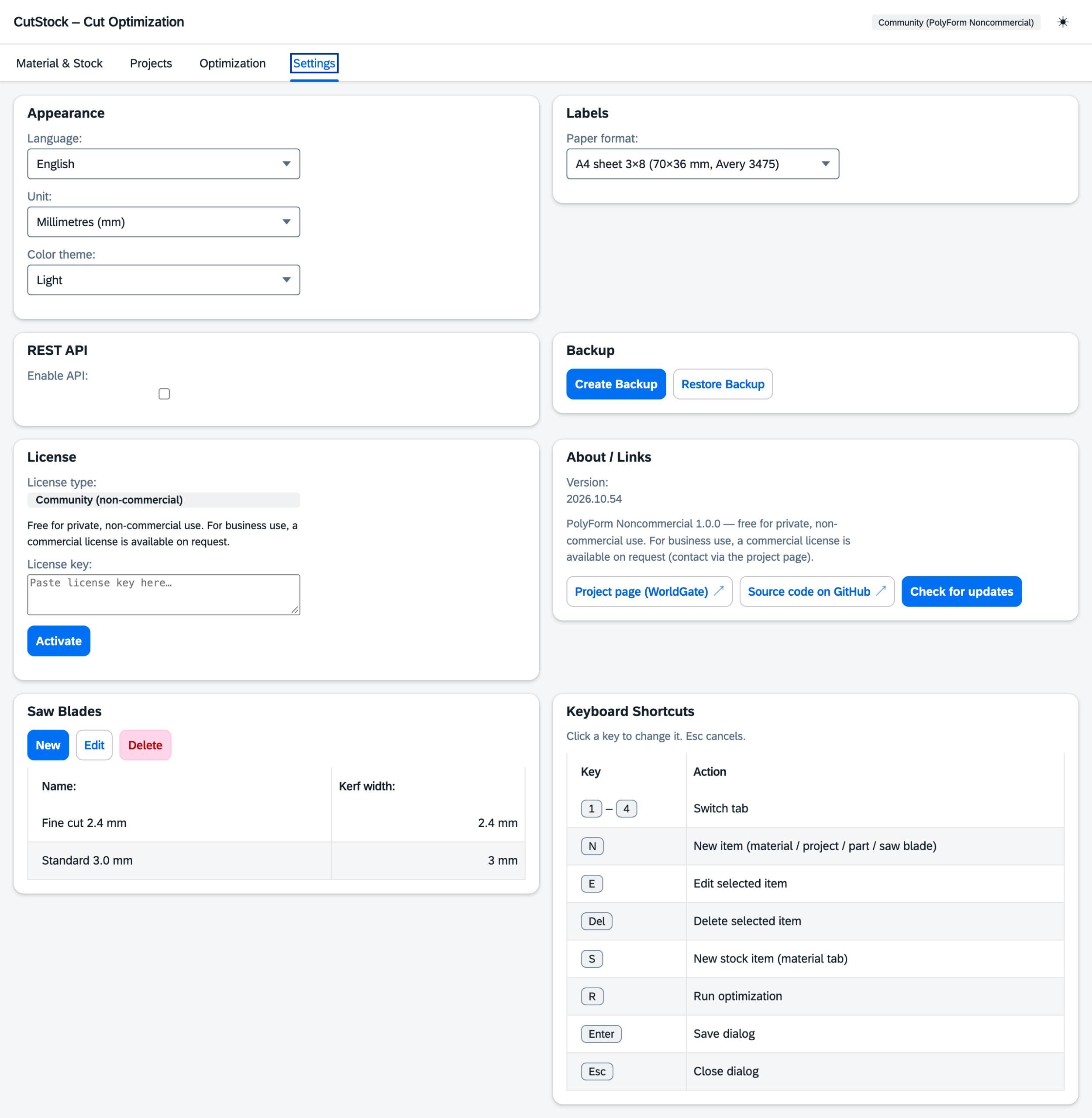Click the license key text field

[x=163, y=595]
